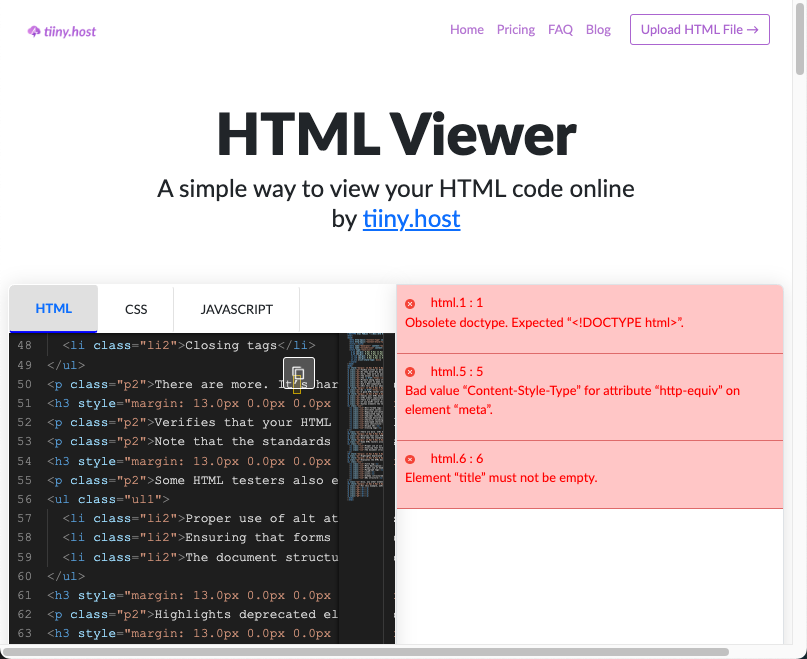
Task: Click h3 style code on line 54
Action: [x=189, y=462]
